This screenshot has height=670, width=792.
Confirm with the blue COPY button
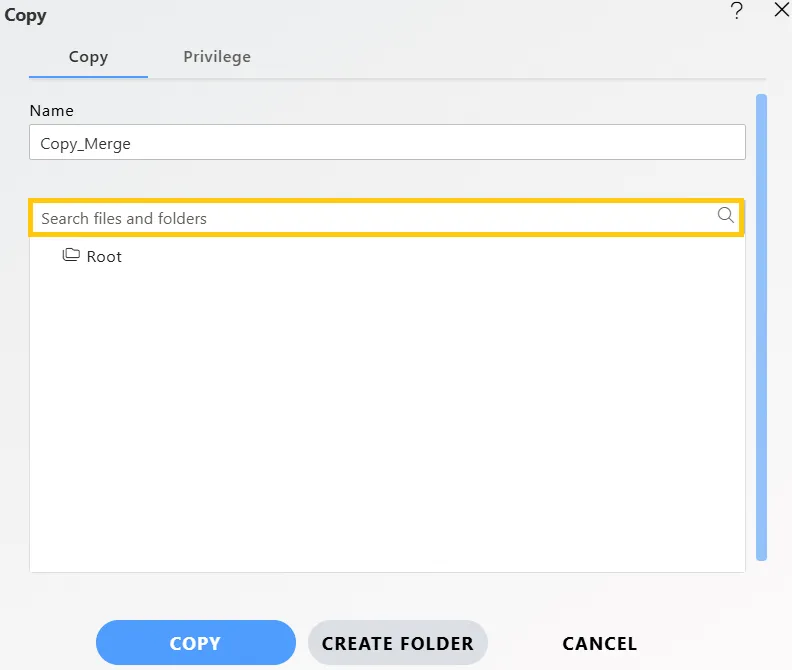coord(195,643)
